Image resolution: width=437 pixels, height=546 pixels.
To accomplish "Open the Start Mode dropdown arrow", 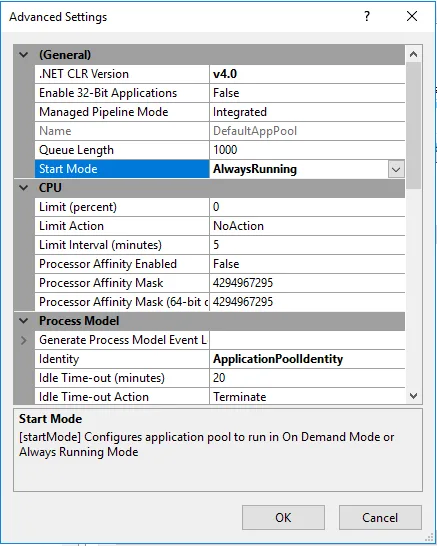I will coord(396,169).
